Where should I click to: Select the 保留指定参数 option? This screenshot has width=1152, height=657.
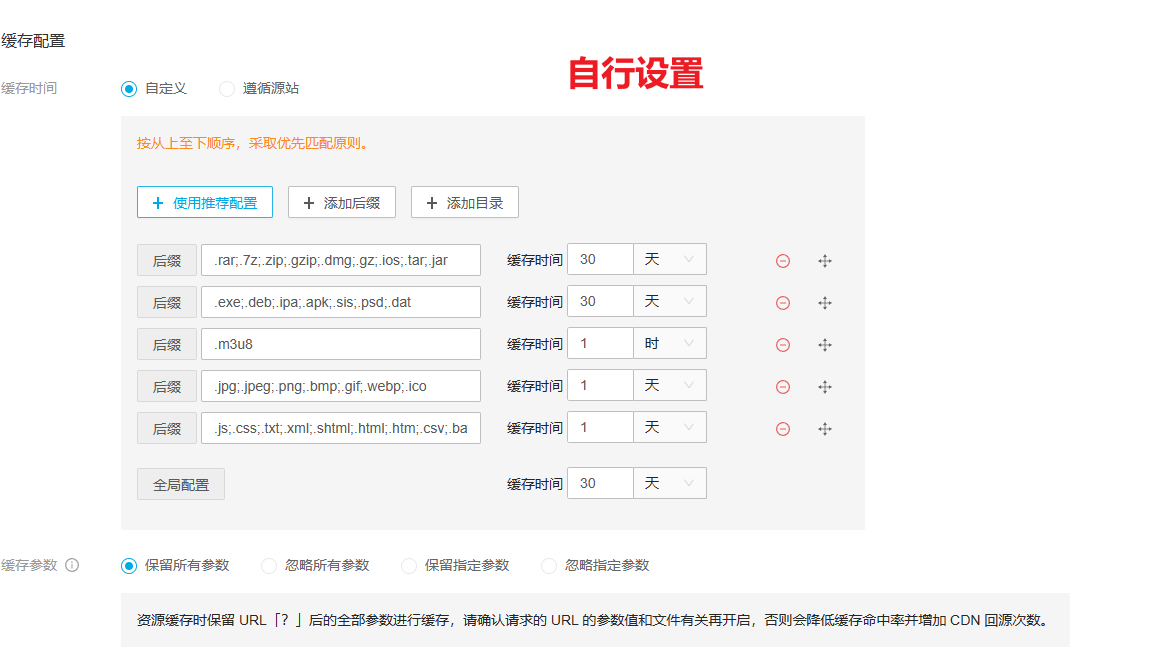409,566
